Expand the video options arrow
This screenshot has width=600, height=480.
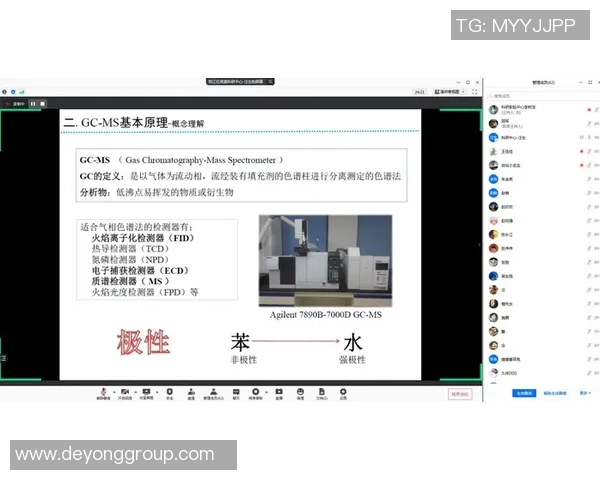click(x=135, y=392)
